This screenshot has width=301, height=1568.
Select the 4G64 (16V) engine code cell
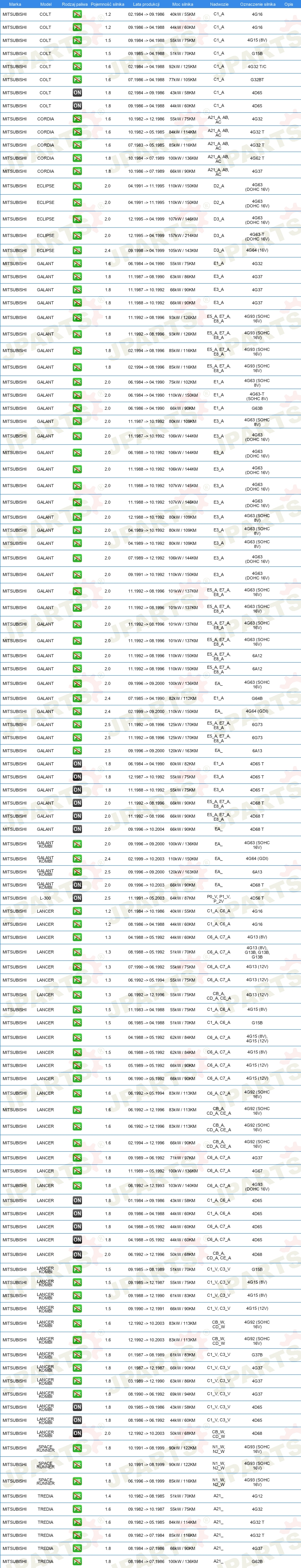tap(257, 251)
